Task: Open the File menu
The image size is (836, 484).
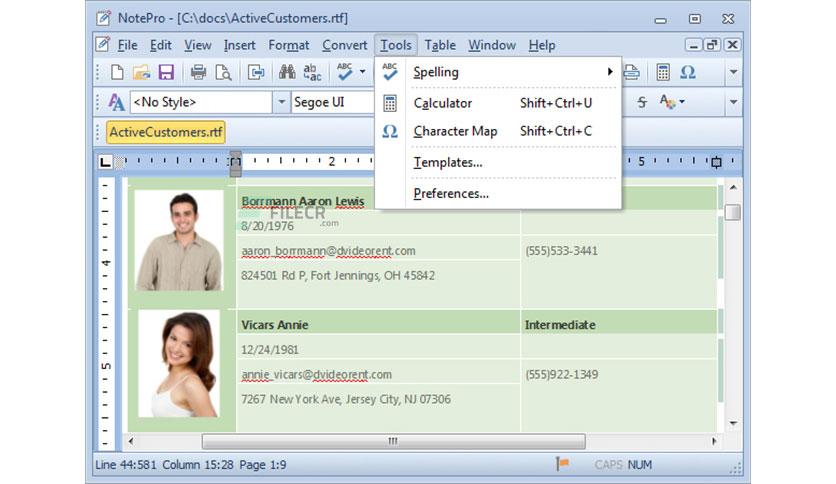Action: pyautogui.click(x=127, y=45)
